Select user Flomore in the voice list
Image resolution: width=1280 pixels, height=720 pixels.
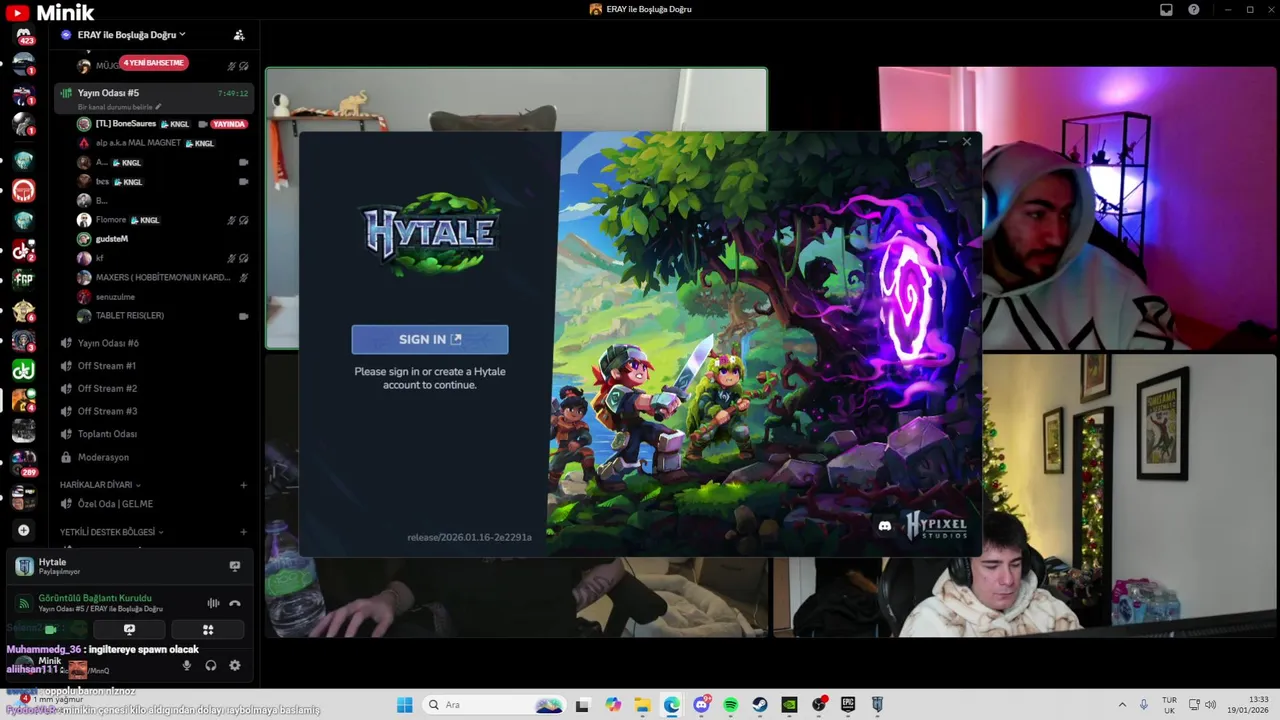click(x=111, y=220)
